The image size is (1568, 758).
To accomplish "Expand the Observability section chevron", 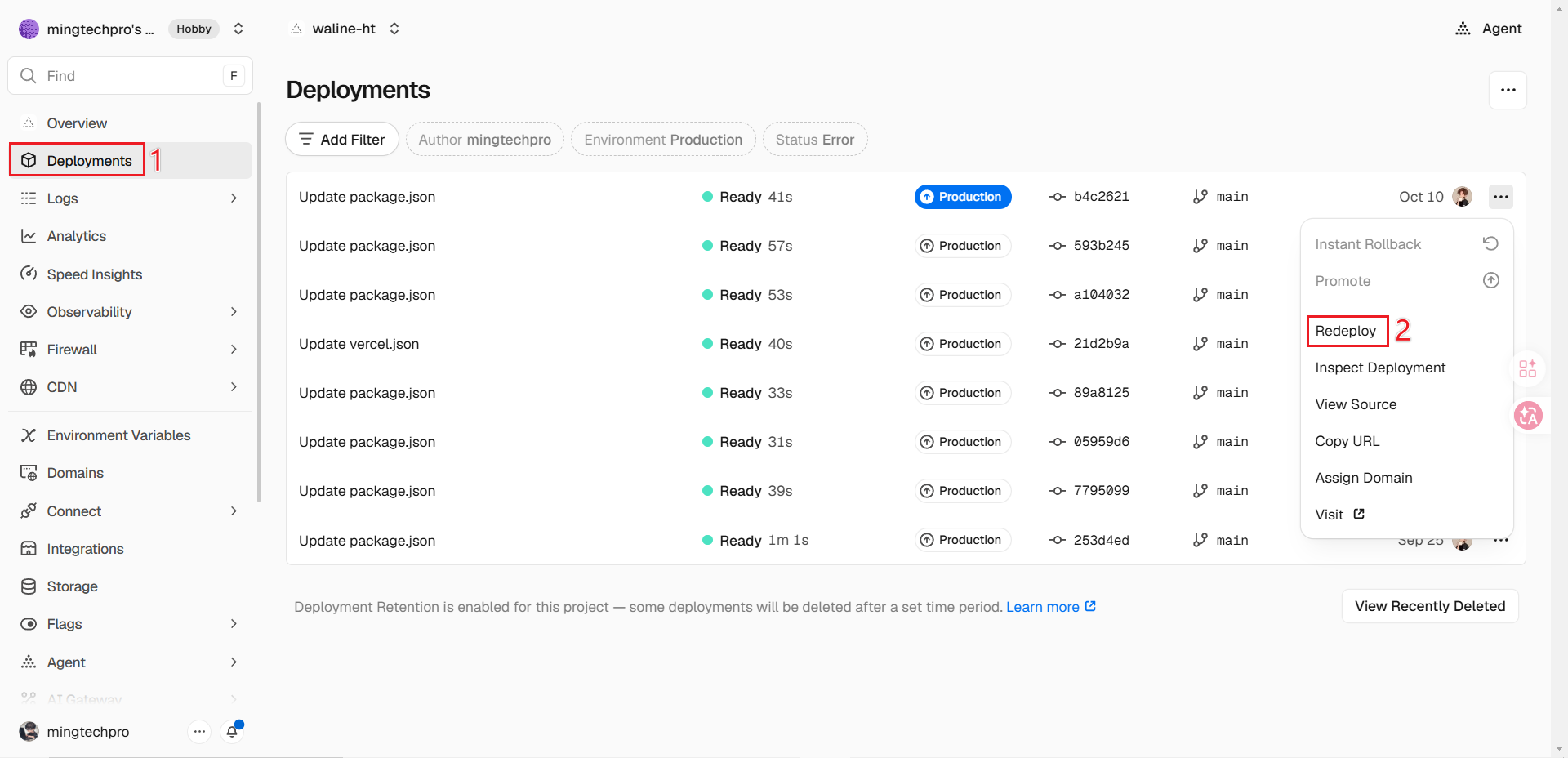I will [234, 312].
